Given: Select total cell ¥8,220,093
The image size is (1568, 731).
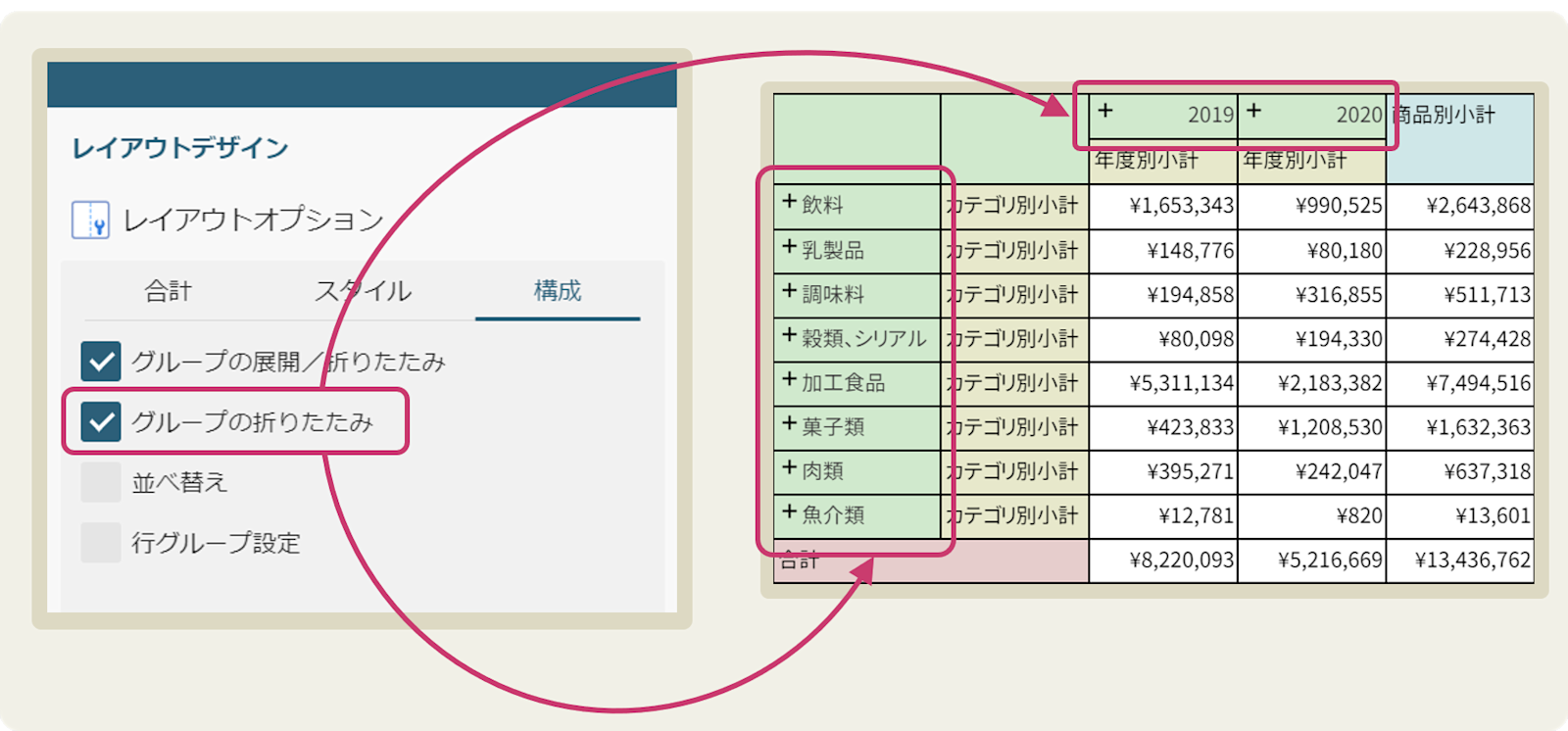Looking at the screenshot, I should (1163, 560).
